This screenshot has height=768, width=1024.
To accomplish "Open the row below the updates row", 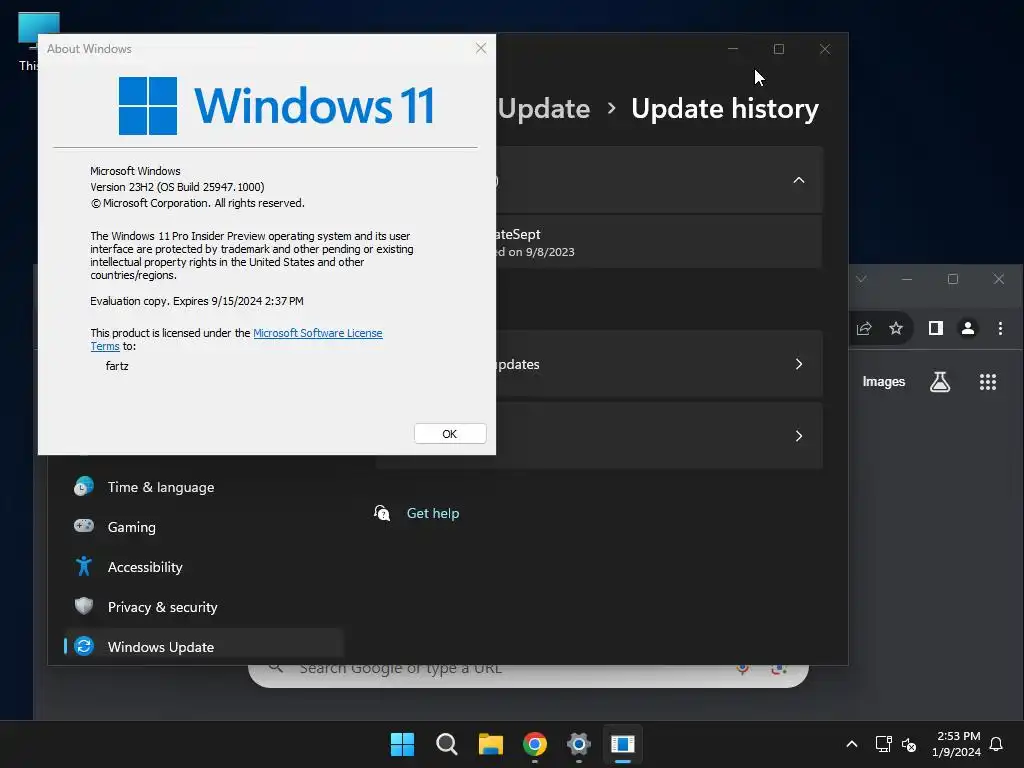I will click(x=658, y=436).
